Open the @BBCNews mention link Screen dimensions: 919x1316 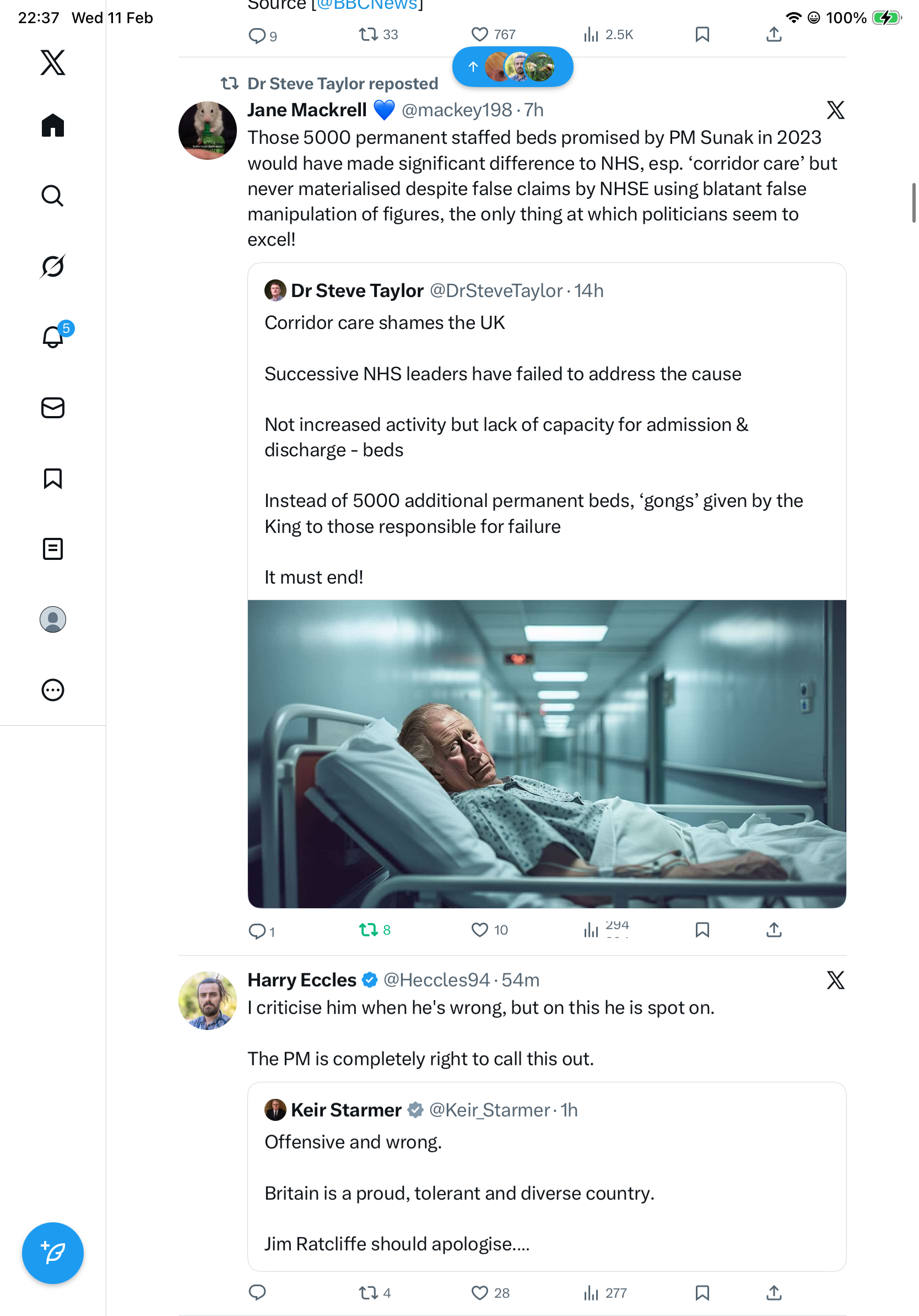coord(367,6)
